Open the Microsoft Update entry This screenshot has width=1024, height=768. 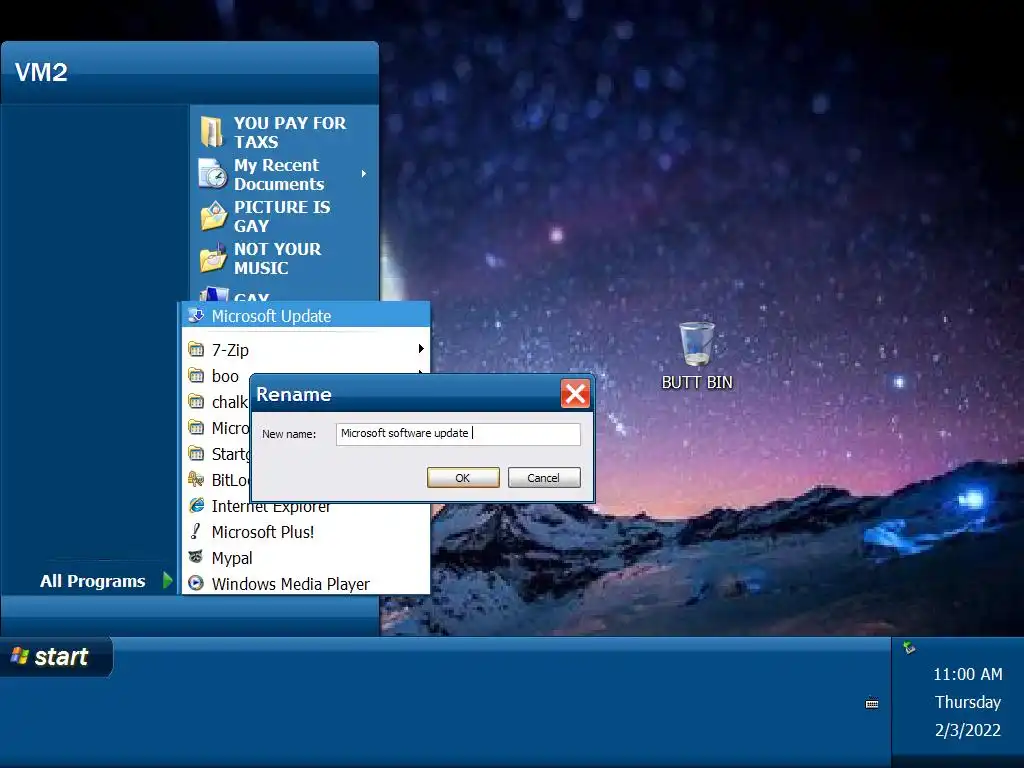tap(305, 316)
